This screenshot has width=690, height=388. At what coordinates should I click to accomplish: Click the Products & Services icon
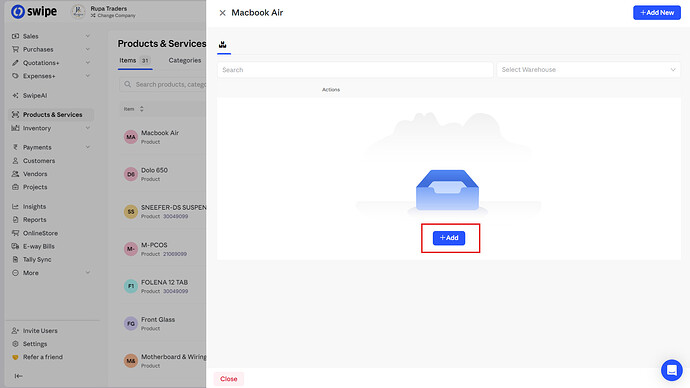point(15,114)
